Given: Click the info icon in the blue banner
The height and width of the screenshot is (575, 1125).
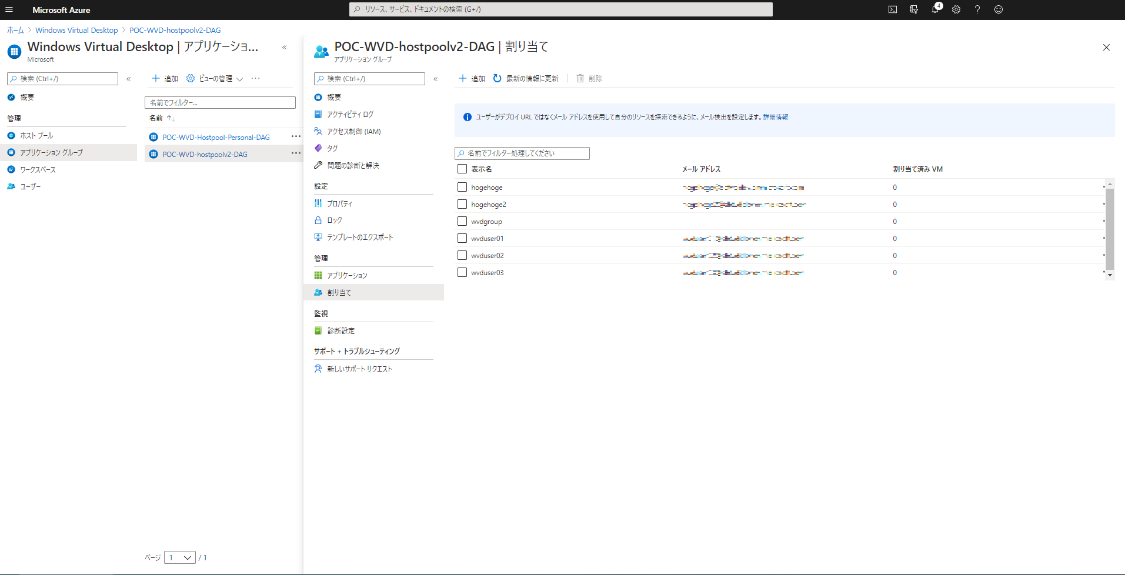Looking at the screenshot, I should click(467, 116).
